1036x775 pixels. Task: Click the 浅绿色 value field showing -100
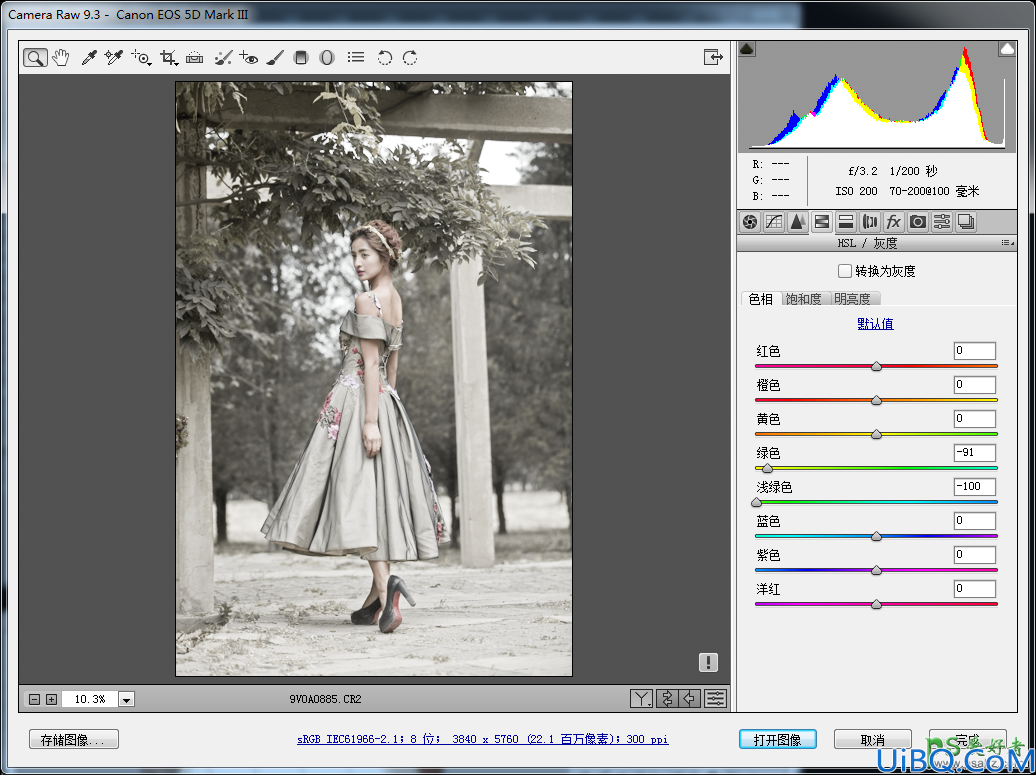(x=975, y=487)
